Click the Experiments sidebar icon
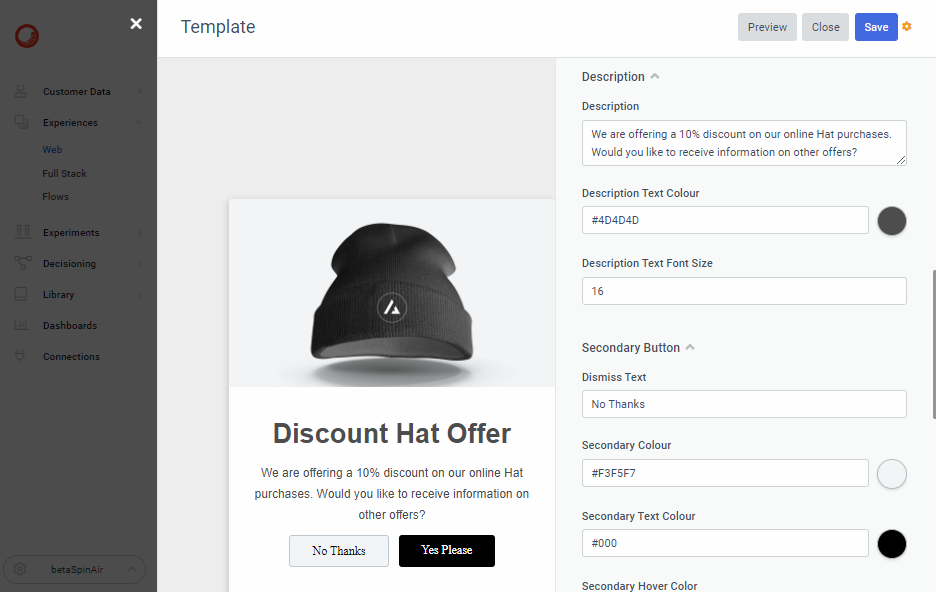 (x=21, y=233)
